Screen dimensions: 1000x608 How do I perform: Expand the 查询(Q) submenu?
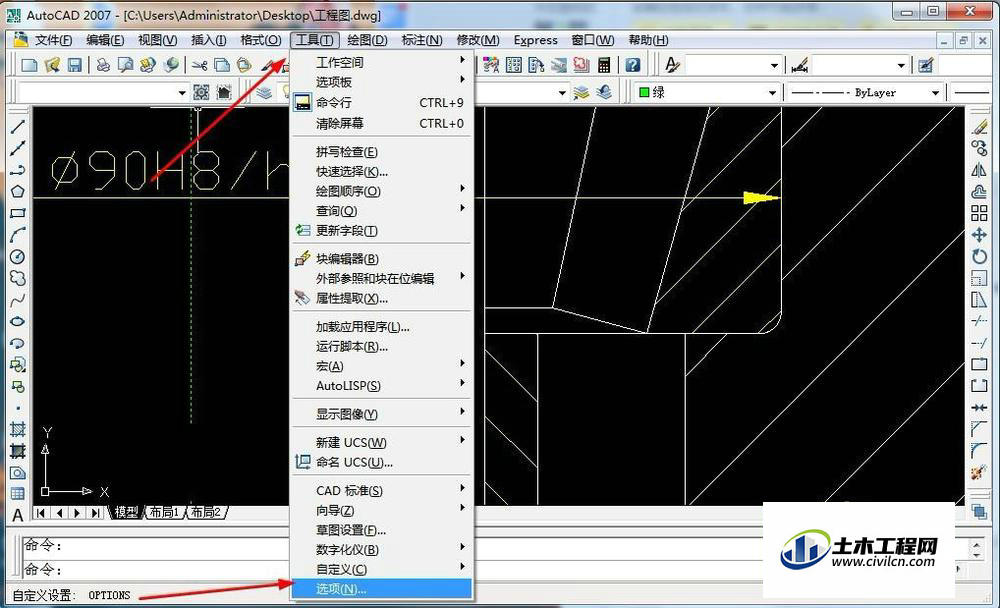(x=382, y=211)
